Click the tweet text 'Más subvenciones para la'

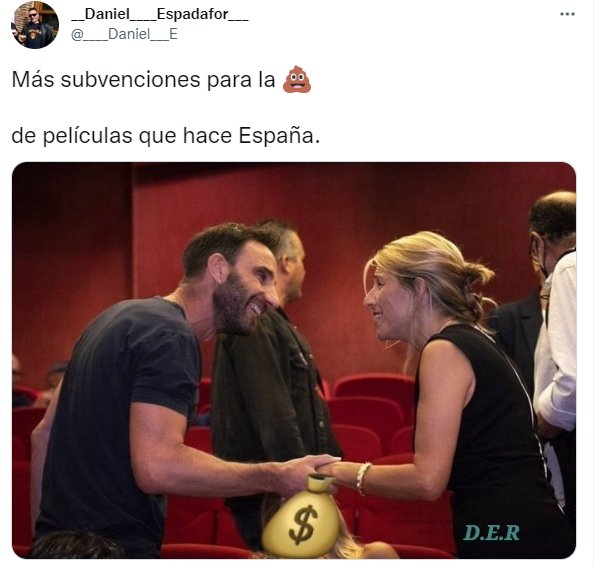tap(143, 80)
